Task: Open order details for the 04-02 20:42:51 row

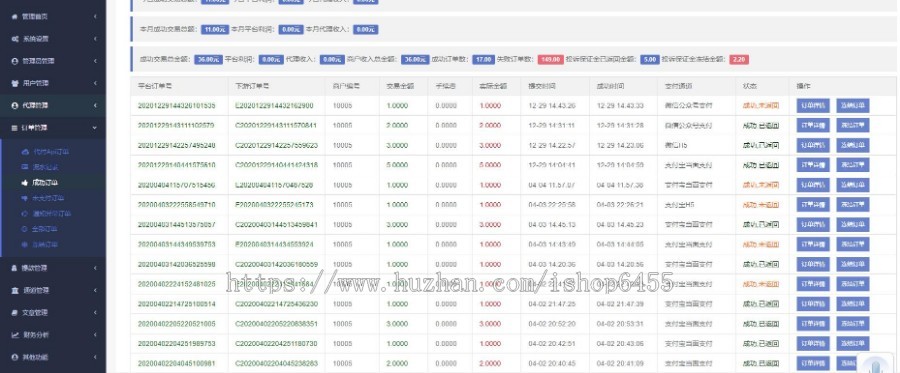Action: point(813,344)
